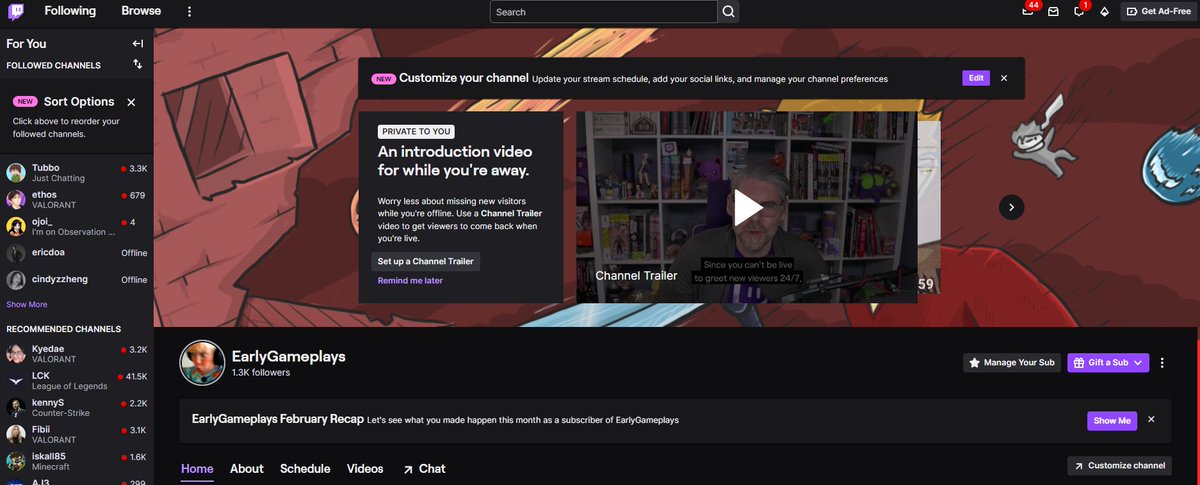Open kennyS recommended channel avatar

[x=16, y=408]
